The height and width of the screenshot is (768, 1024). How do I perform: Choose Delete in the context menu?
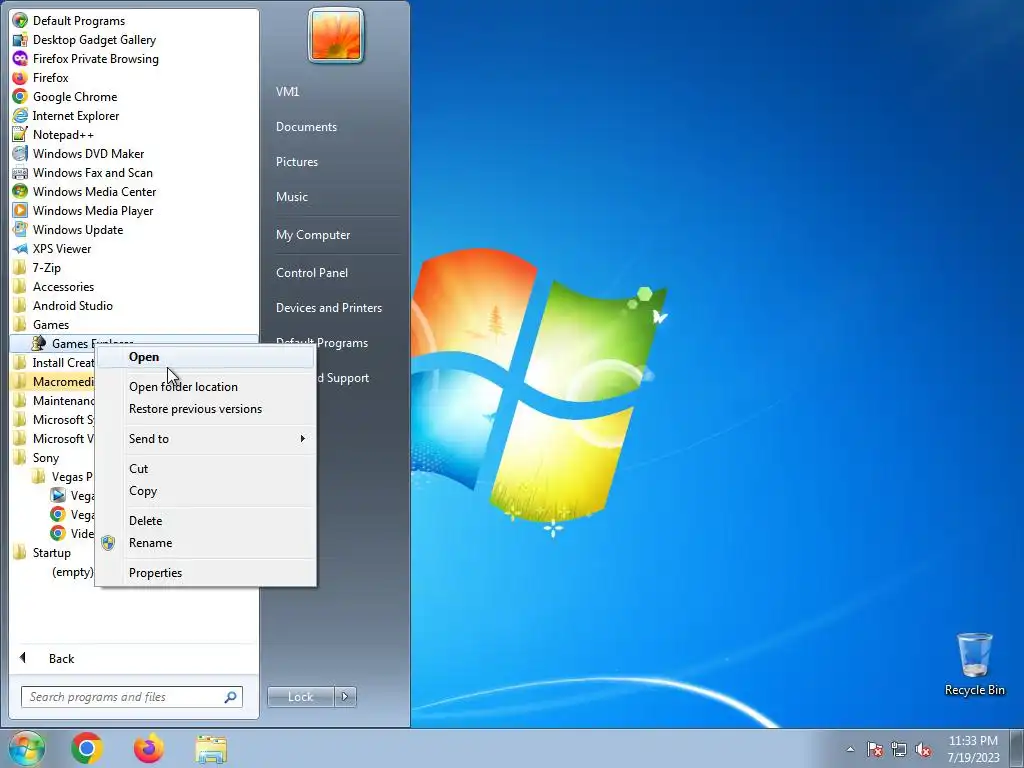(206, 521)
